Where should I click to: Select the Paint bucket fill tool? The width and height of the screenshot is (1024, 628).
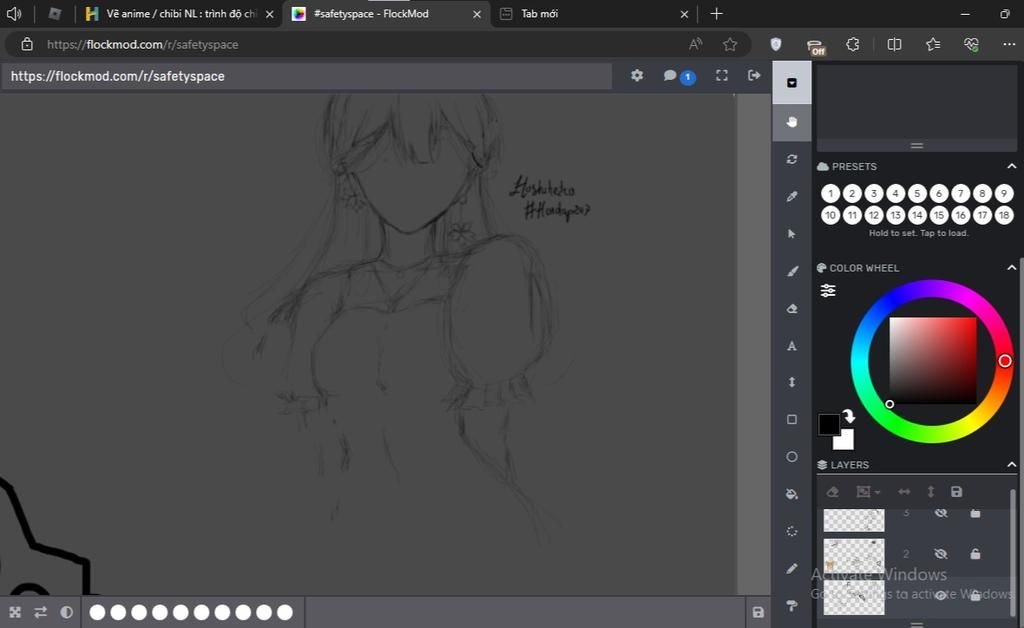click(792, 494)
